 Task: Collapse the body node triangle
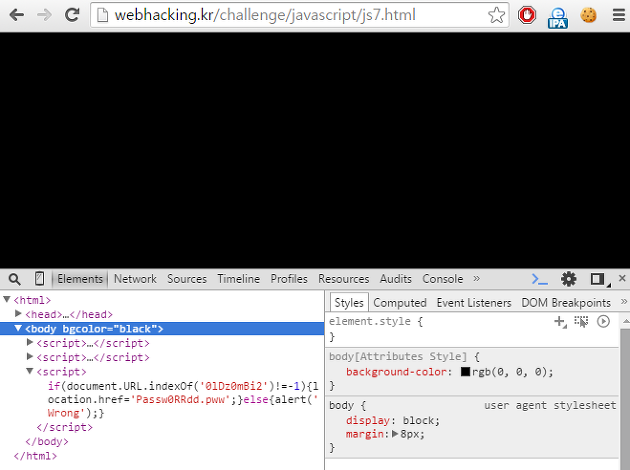click(x=18, y=328)
